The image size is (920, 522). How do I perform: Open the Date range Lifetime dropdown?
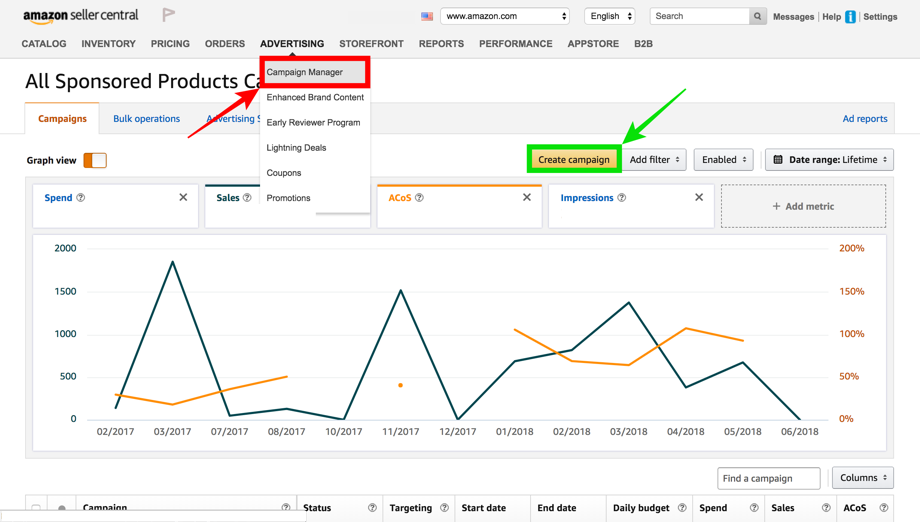(x=829, y=160)
